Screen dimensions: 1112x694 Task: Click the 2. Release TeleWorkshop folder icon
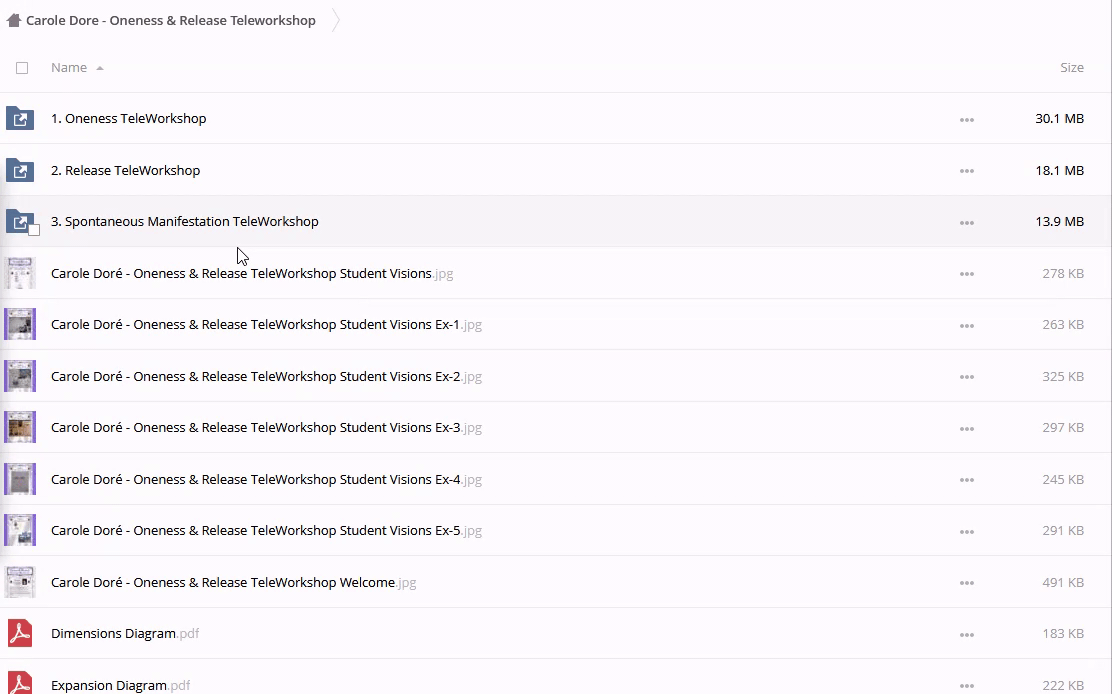click(20, 170)
